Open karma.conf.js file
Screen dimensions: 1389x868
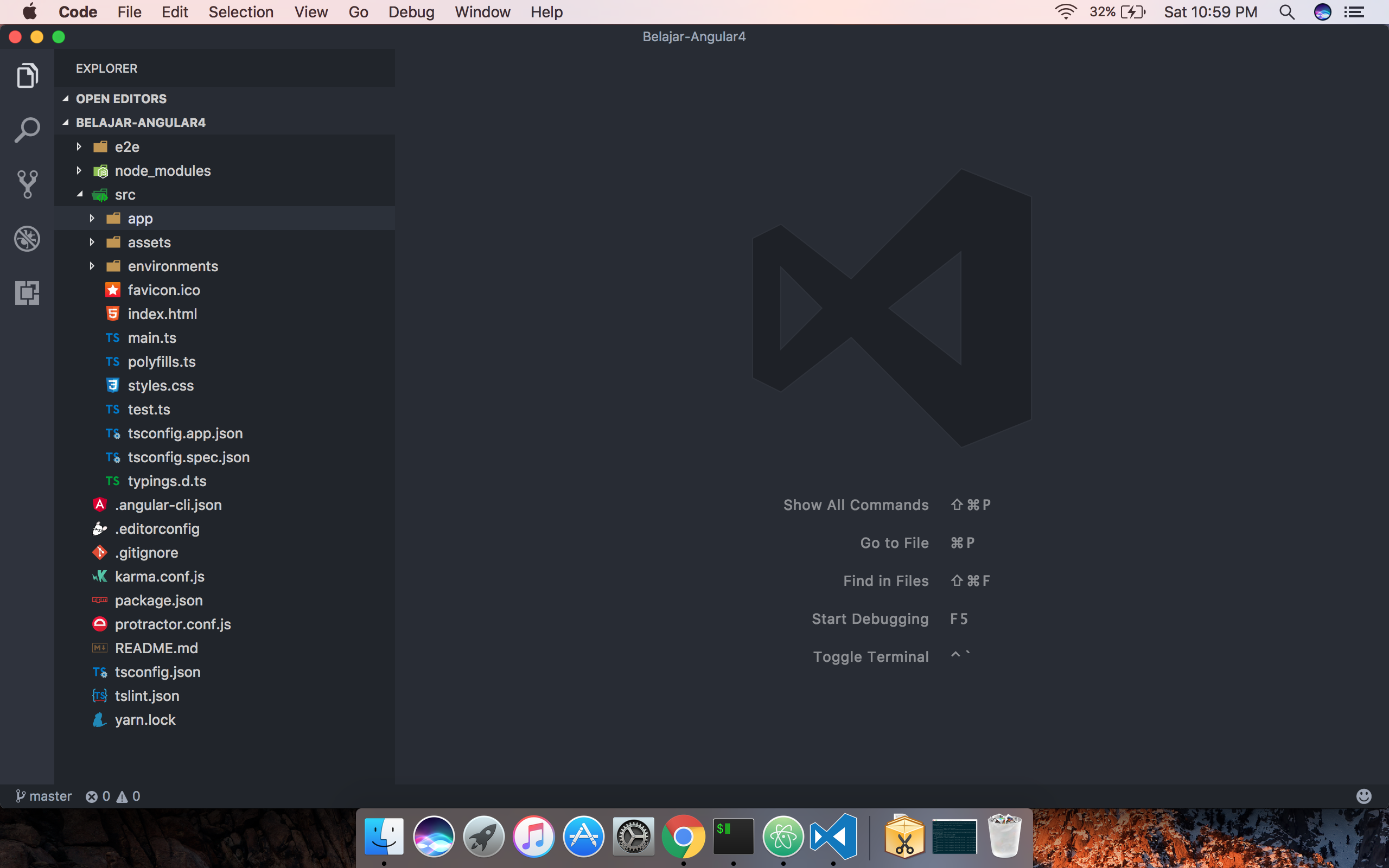tap(225, 576)
